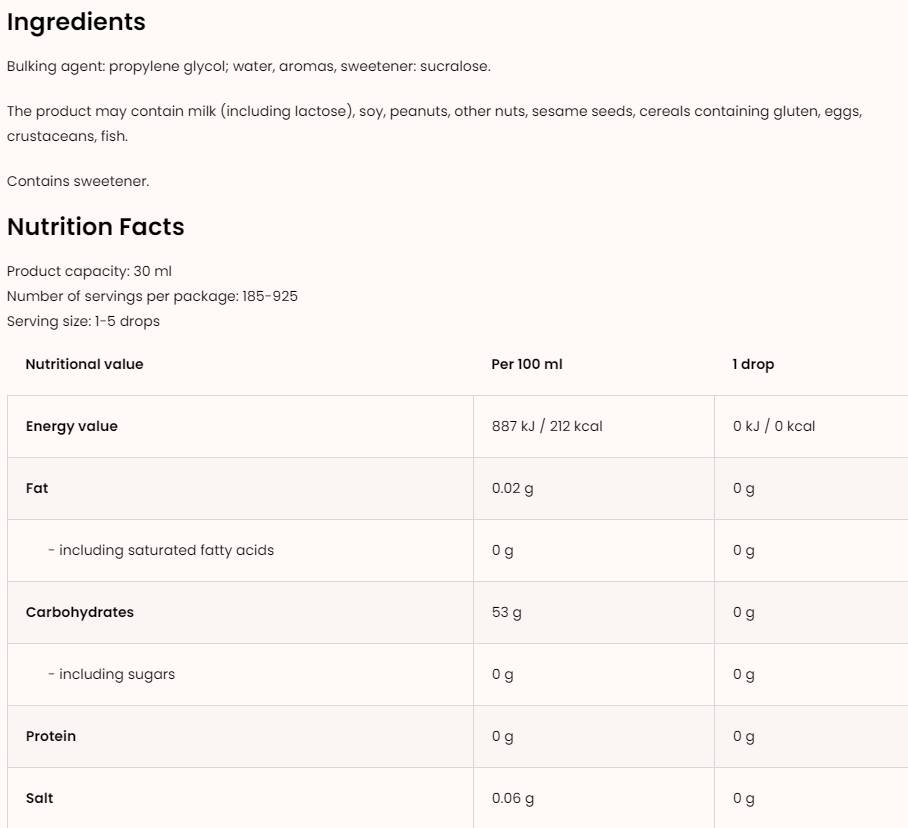Click the 'Per 100 ml' column header
The width and height of the screenshot is (908, 828).
tap(527, 364)
